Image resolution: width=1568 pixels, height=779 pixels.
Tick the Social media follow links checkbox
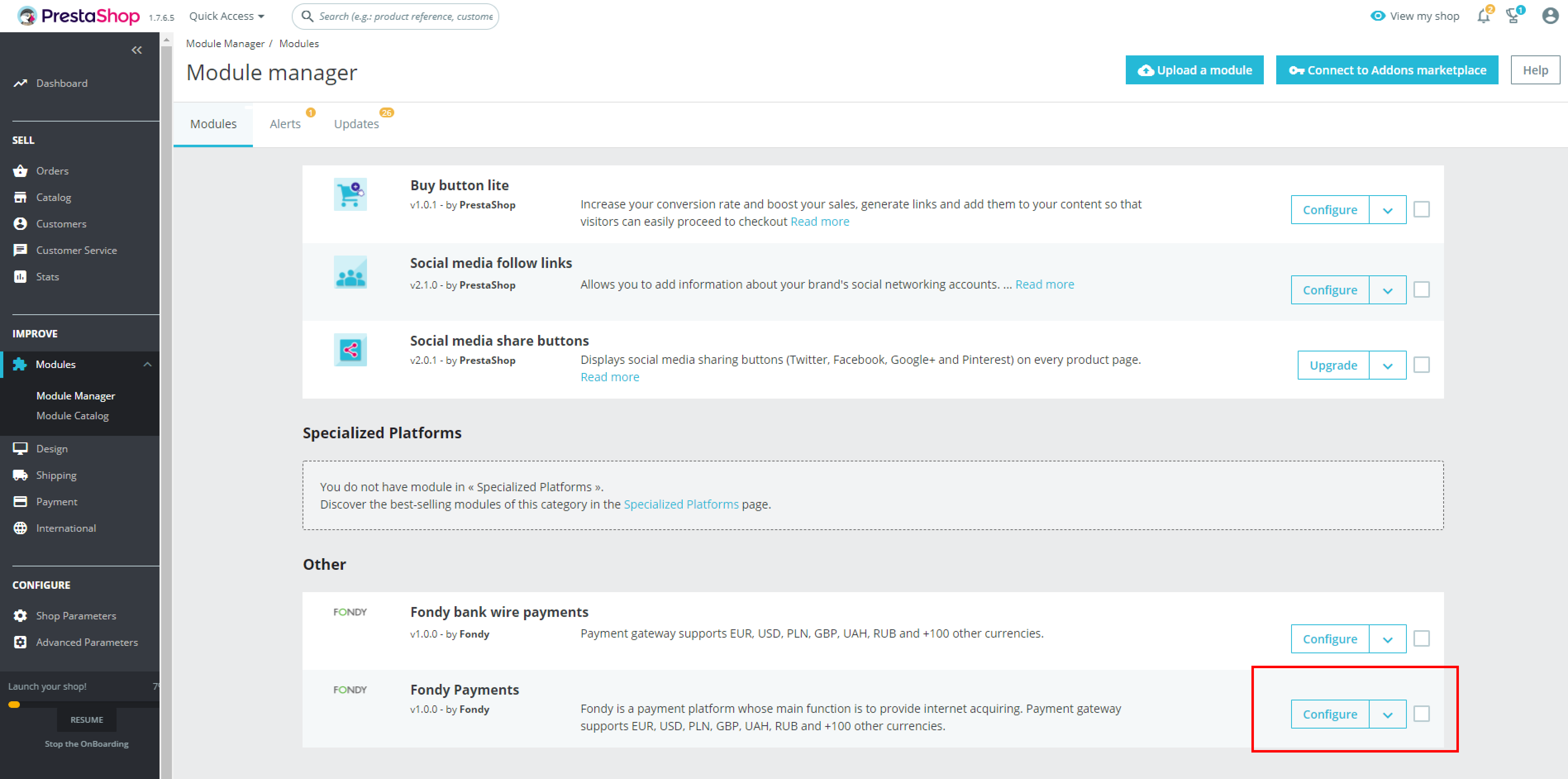click(1421, 289)
